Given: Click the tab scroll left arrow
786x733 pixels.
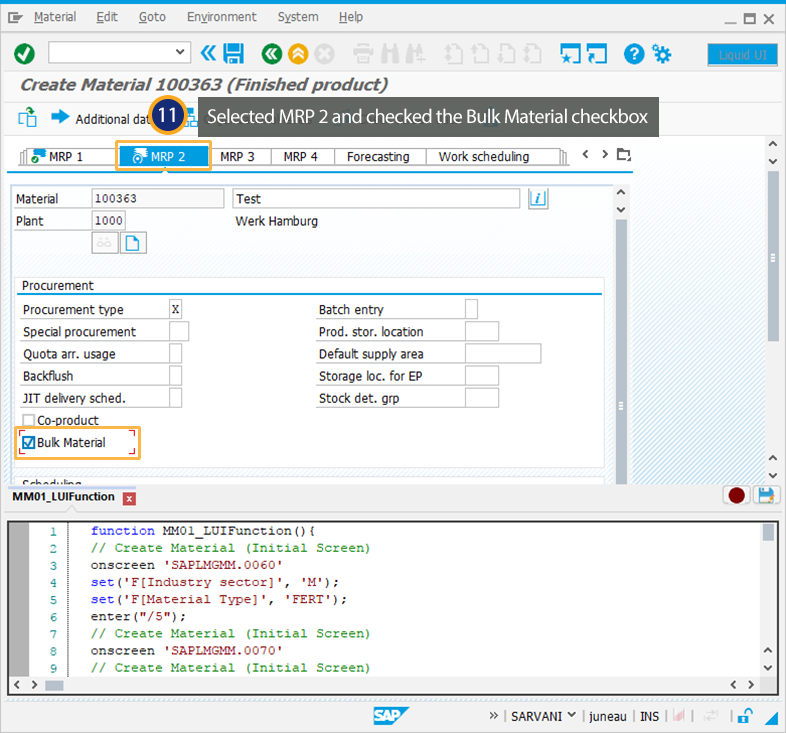Looking at the screenshot, I should click(585, 154).
